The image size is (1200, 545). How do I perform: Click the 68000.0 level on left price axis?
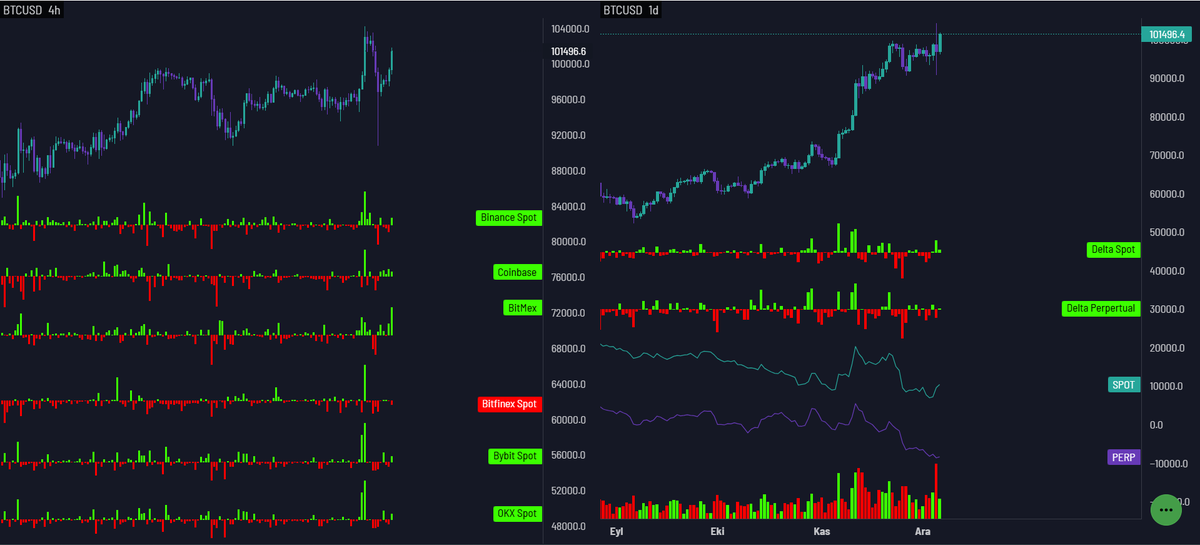coord(570,349)
